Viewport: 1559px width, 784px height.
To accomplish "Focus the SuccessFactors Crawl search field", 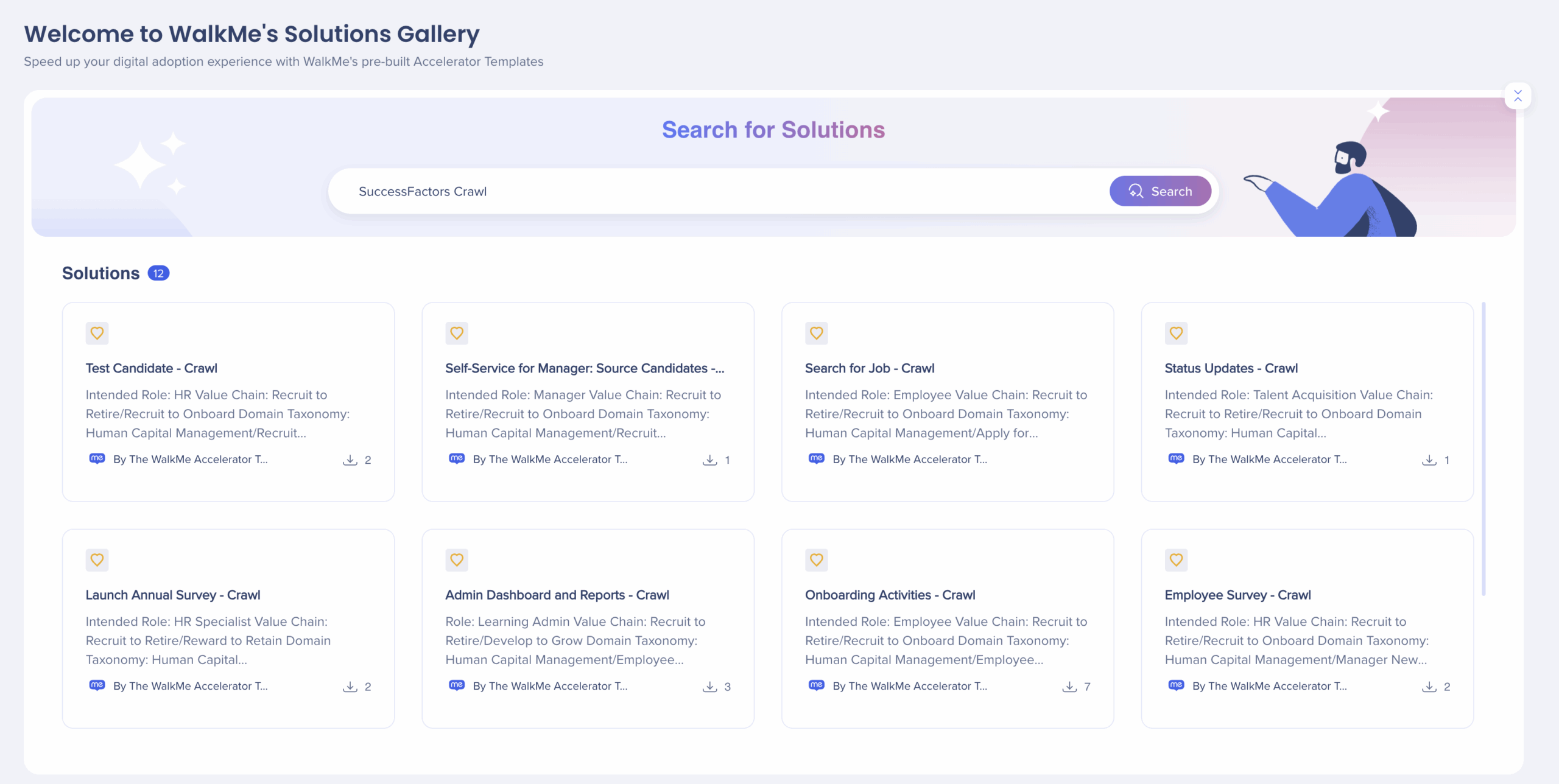I will [x=719, y=191].
